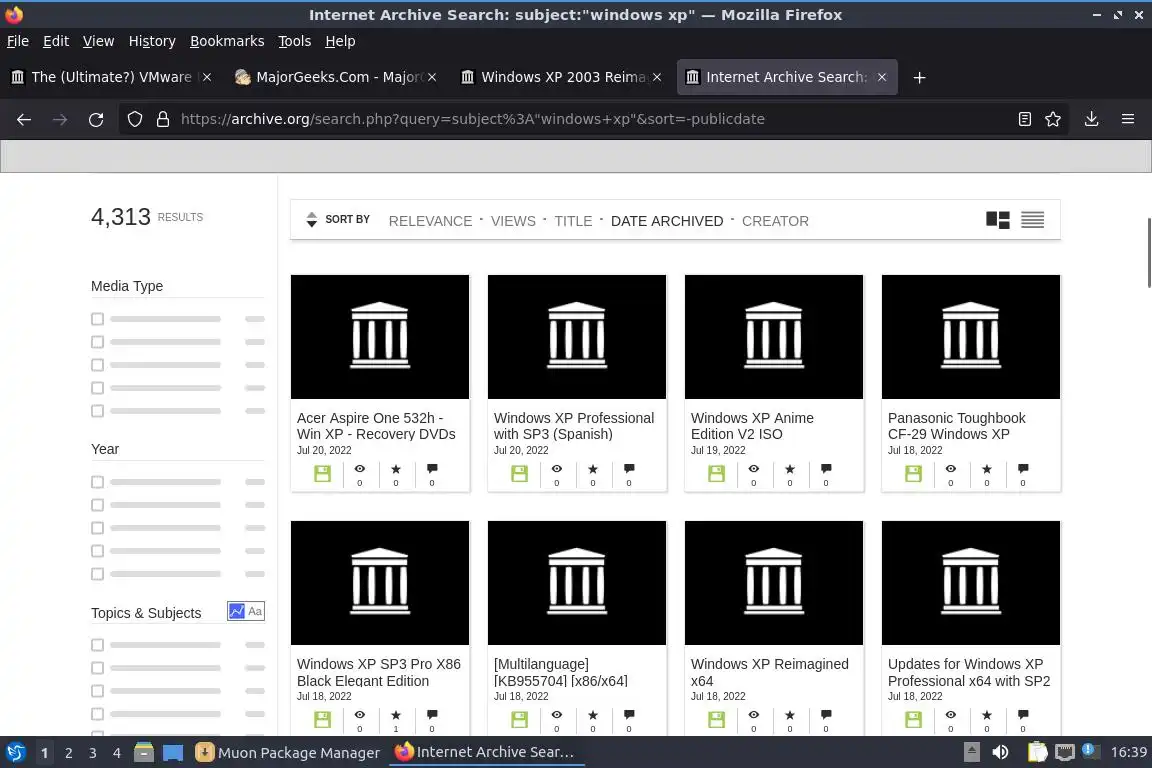
Task: Check the last Media Type checkbox
Action: point(97,411)
